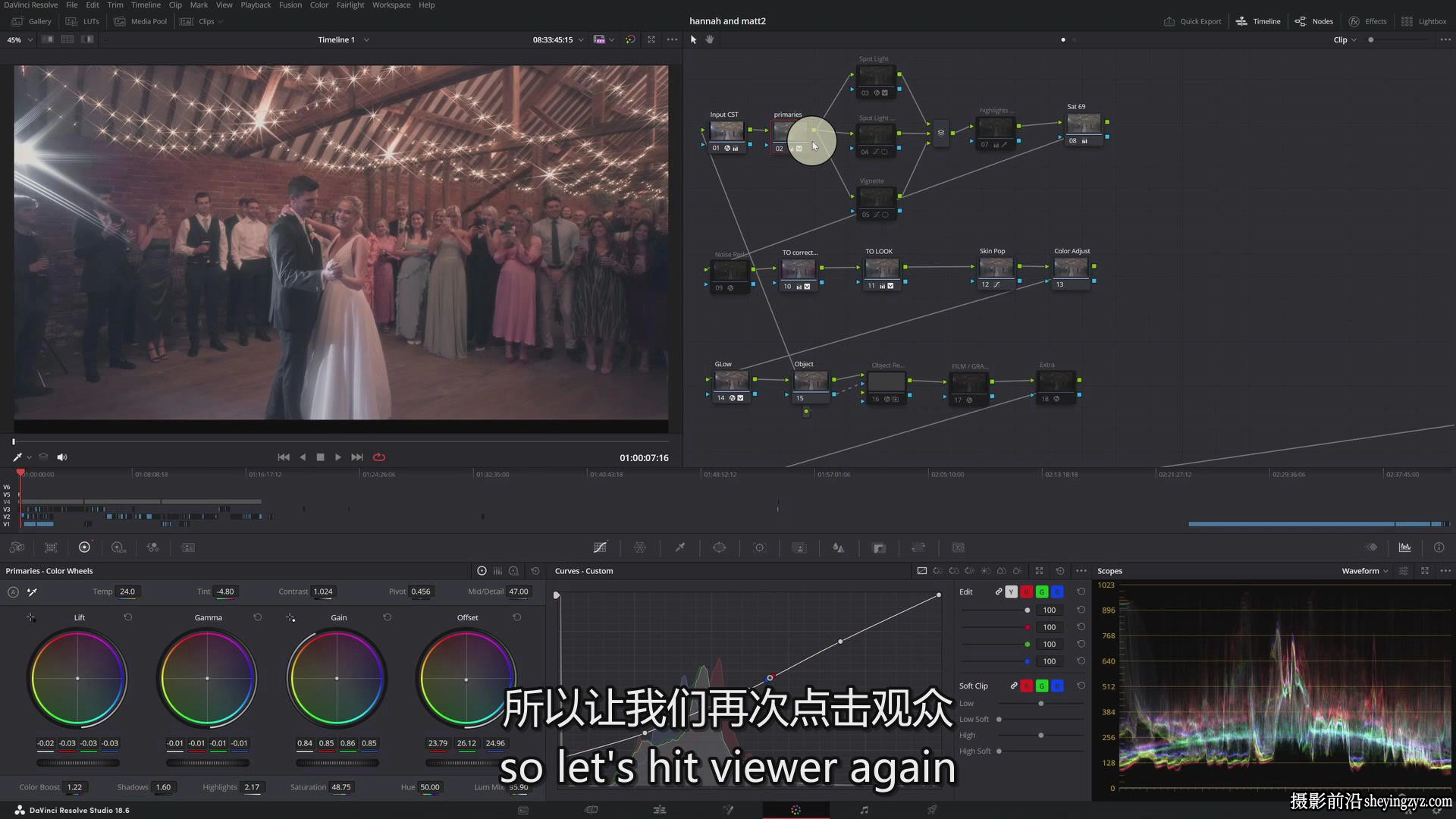Adjust Soft Clip Low slider
Screen dimensions: 1456x819
1041,704
